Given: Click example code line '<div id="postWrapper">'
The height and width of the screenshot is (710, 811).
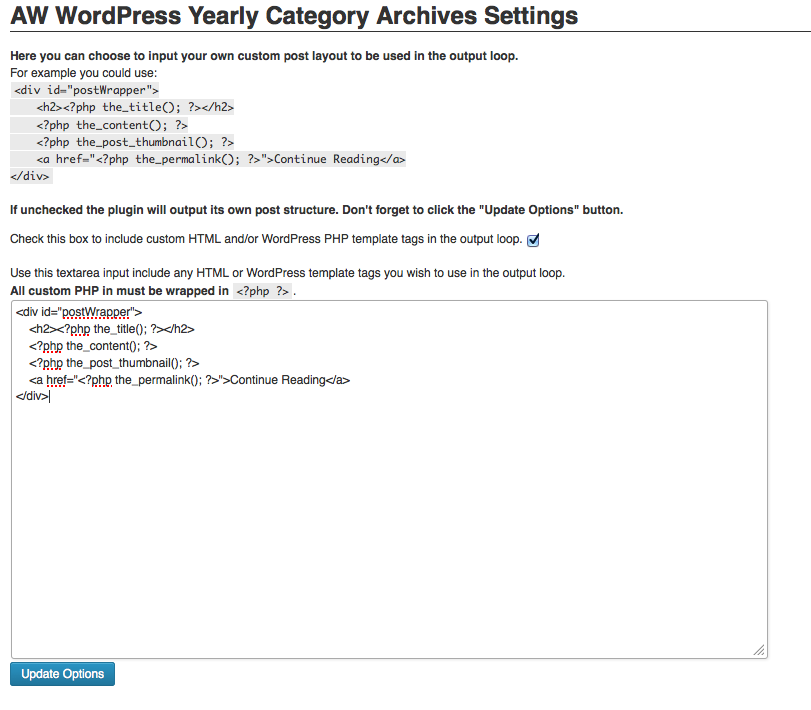Looking at the screenshot, I should [x=85, y=90].
